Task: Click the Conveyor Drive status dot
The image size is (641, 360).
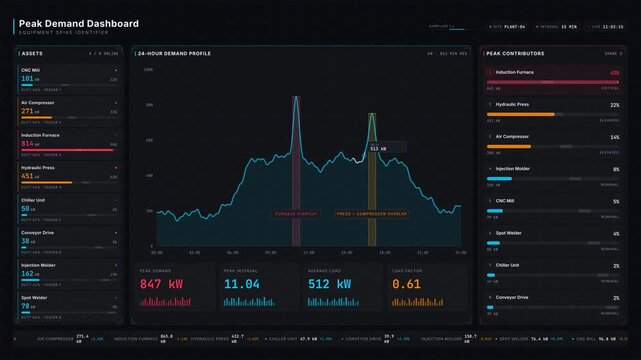Action: coord(116,233)
